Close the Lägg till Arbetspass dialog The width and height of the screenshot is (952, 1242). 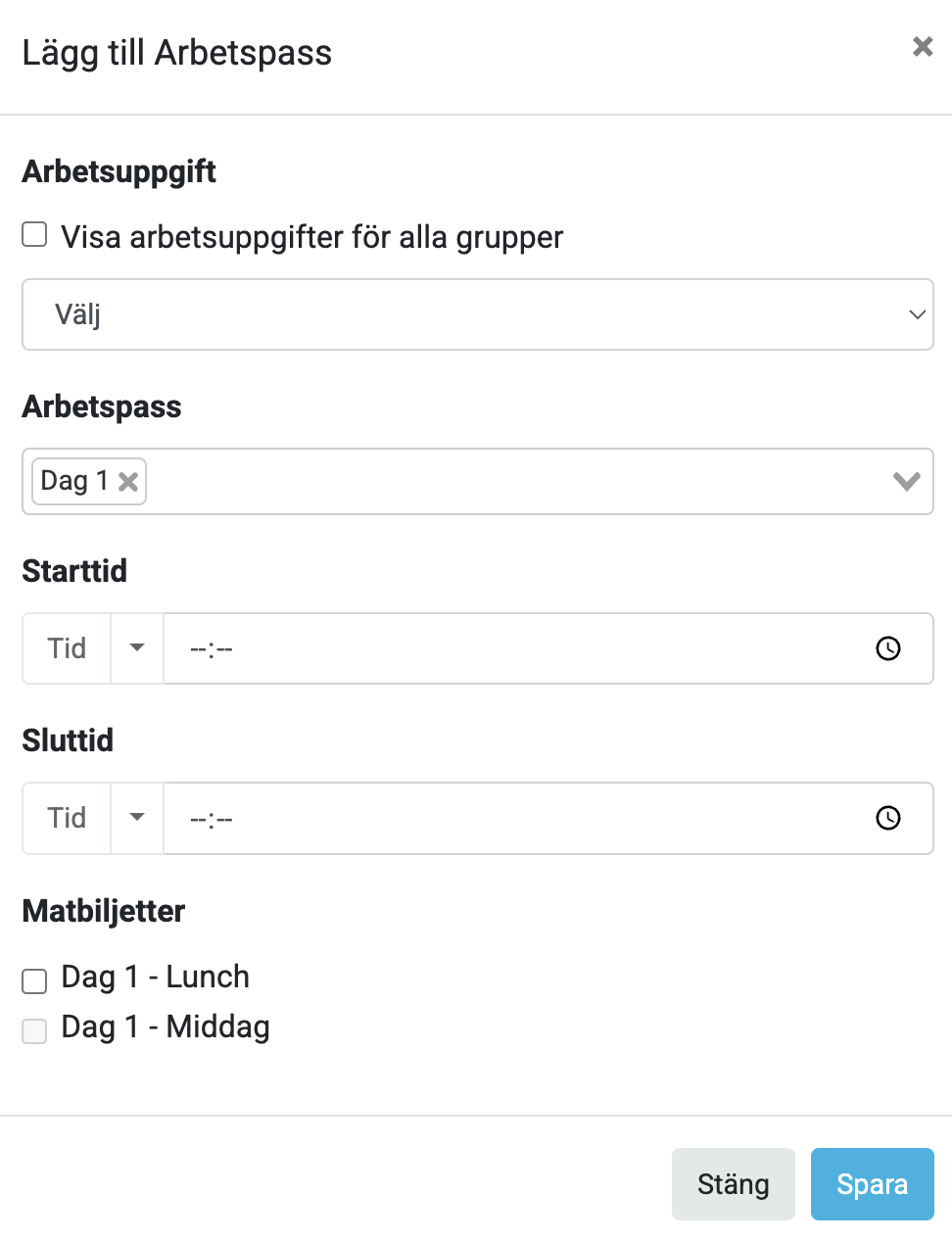click(x=922, y=46)
